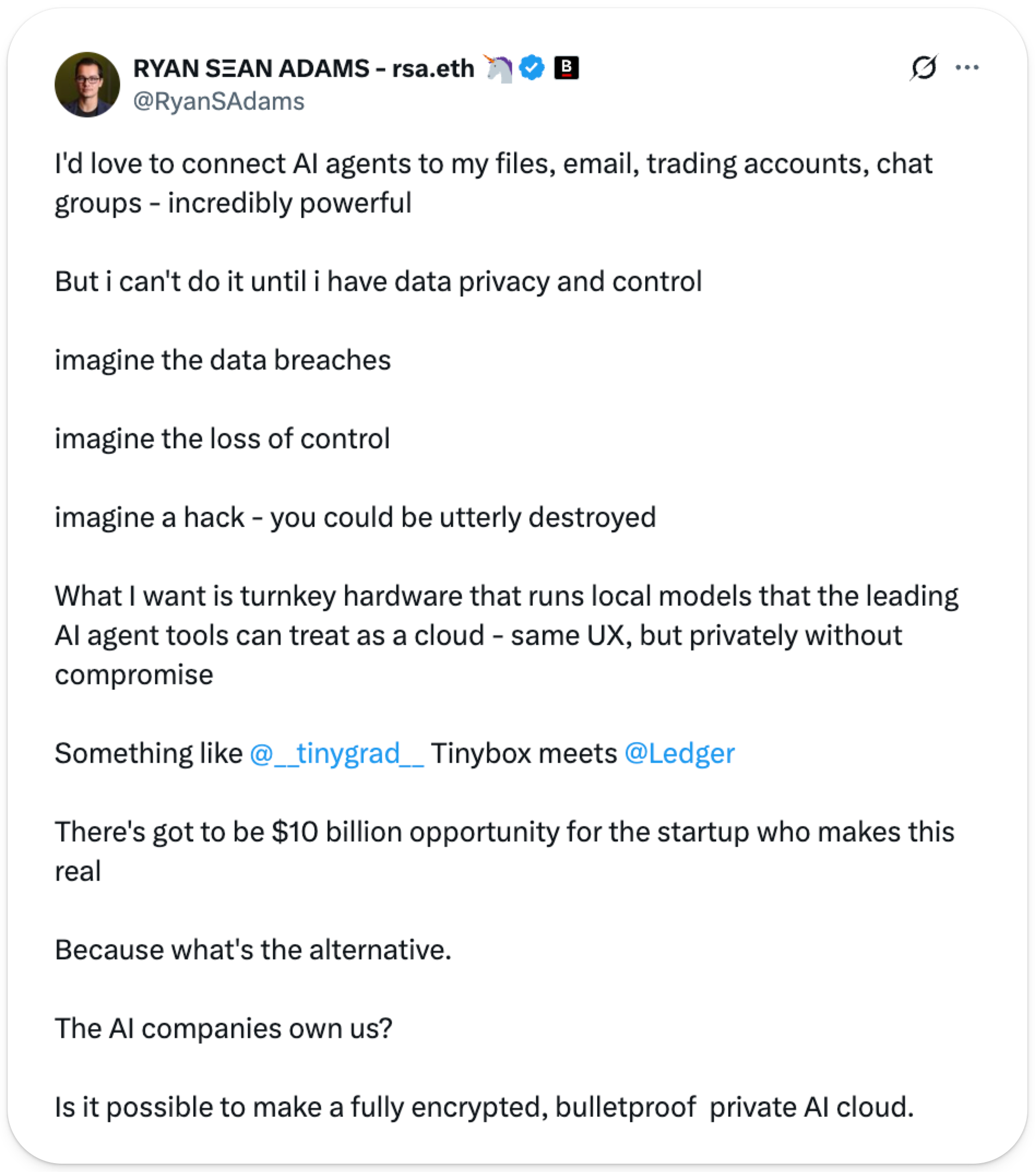The width and height of the screenshot is (1036, 1173).
Task: Click the "data privacy and control" sentence
Action: [378, 282]
